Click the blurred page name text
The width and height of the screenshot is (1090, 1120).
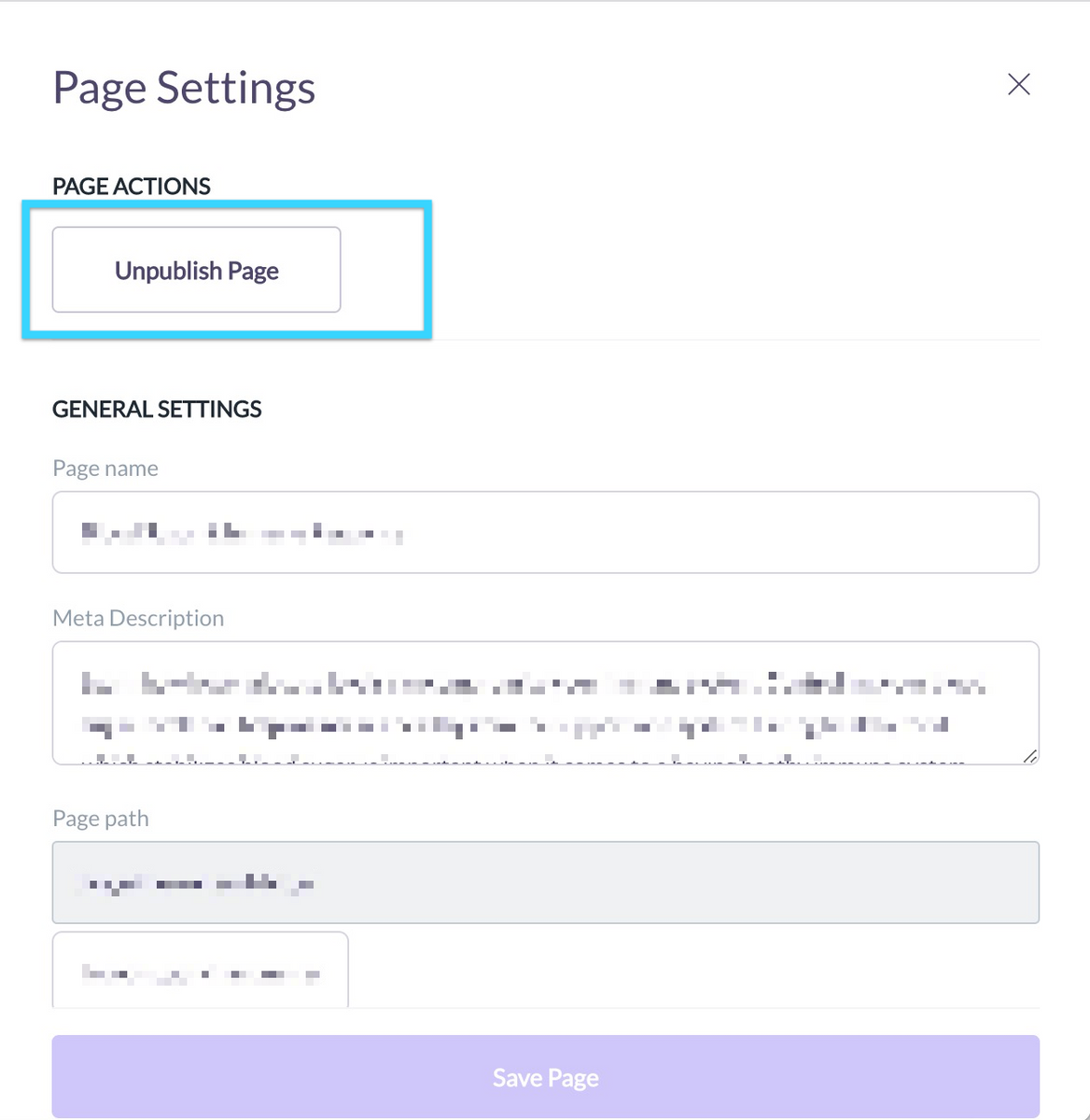[242, 534]
